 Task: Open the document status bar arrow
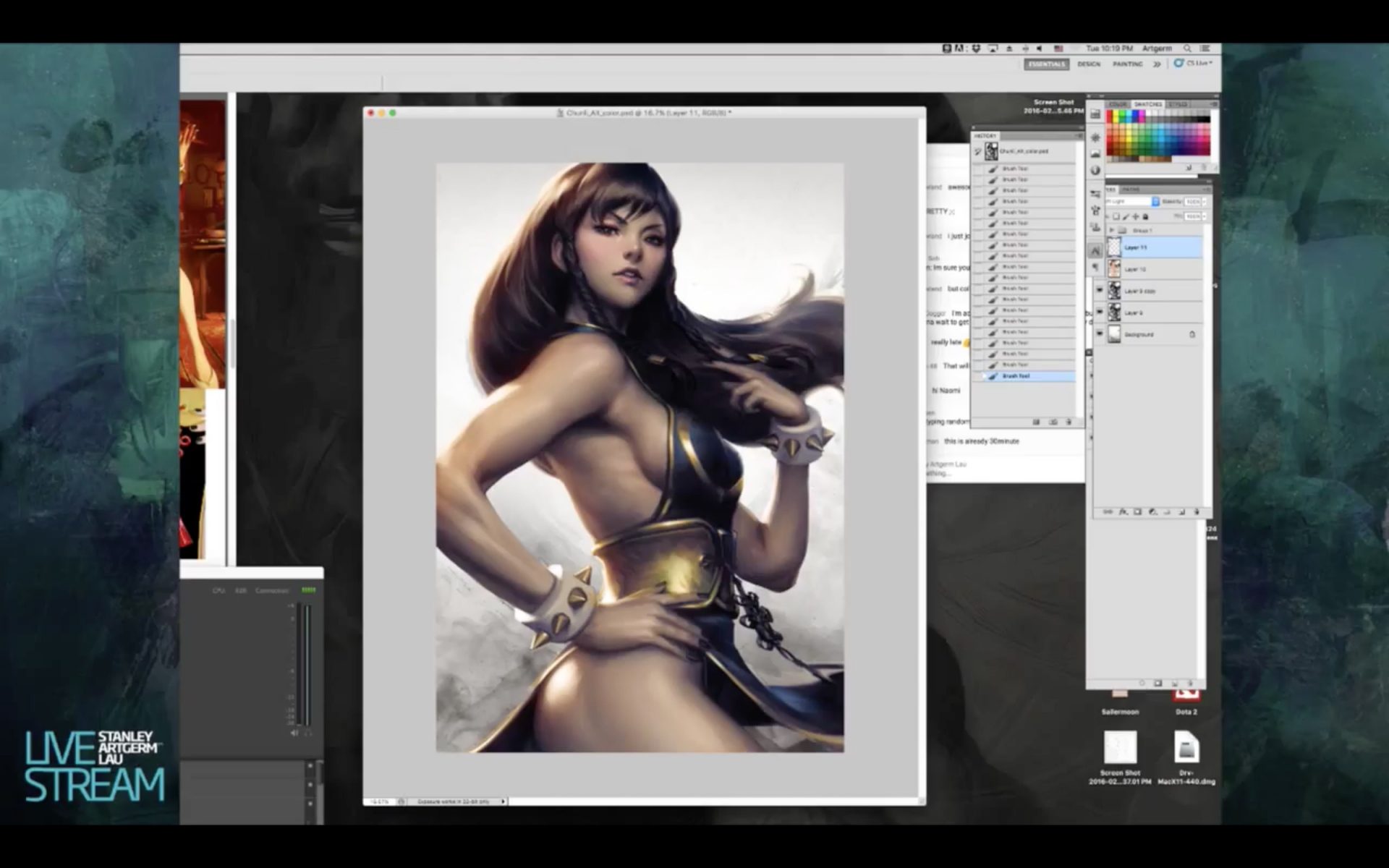(503, 801)
